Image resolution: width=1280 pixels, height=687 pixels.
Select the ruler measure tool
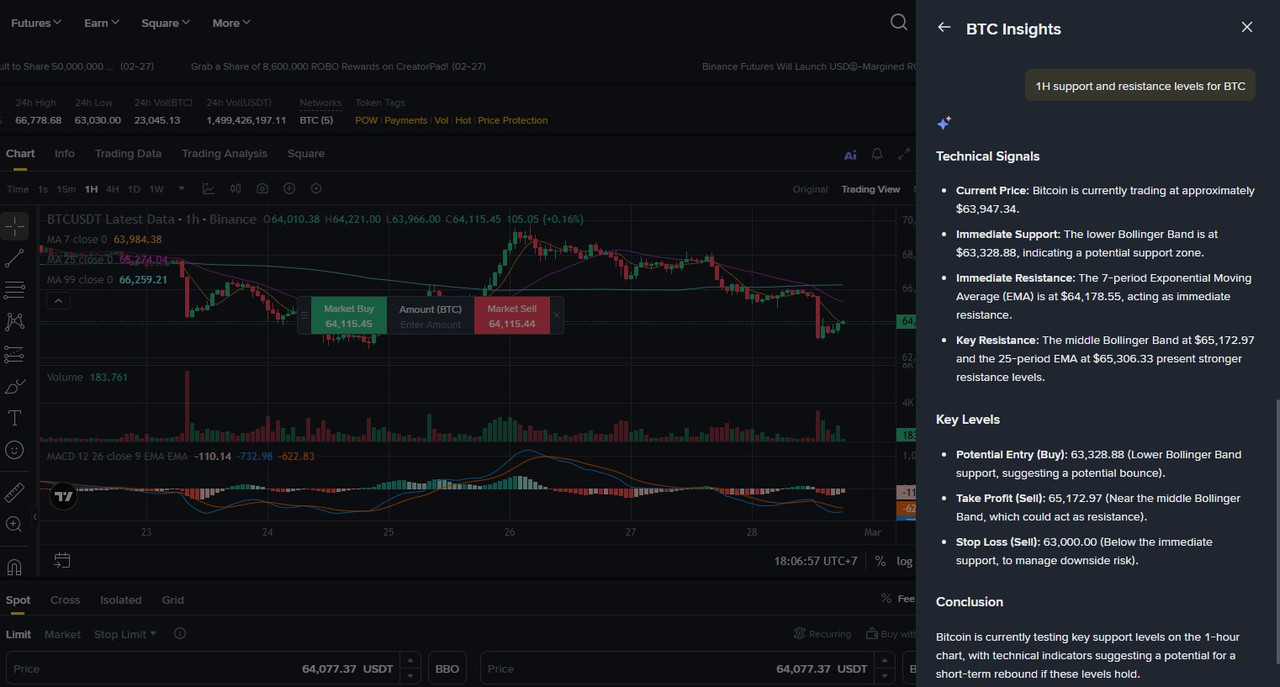(14, 492)
